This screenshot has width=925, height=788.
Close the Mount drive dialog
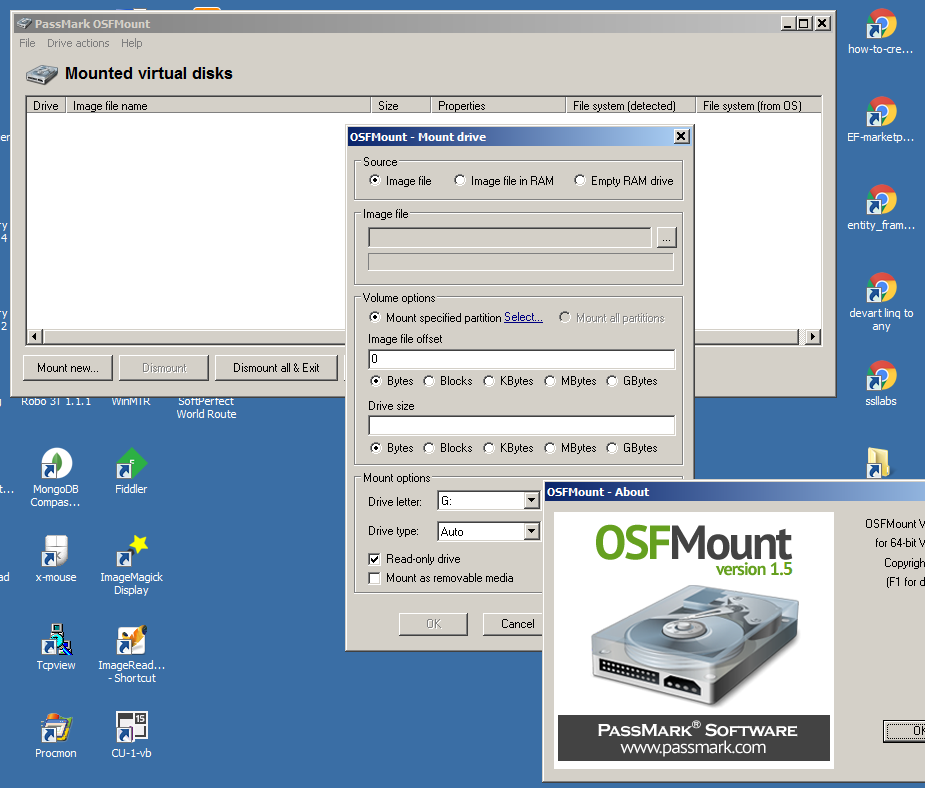tap(681, 136)
